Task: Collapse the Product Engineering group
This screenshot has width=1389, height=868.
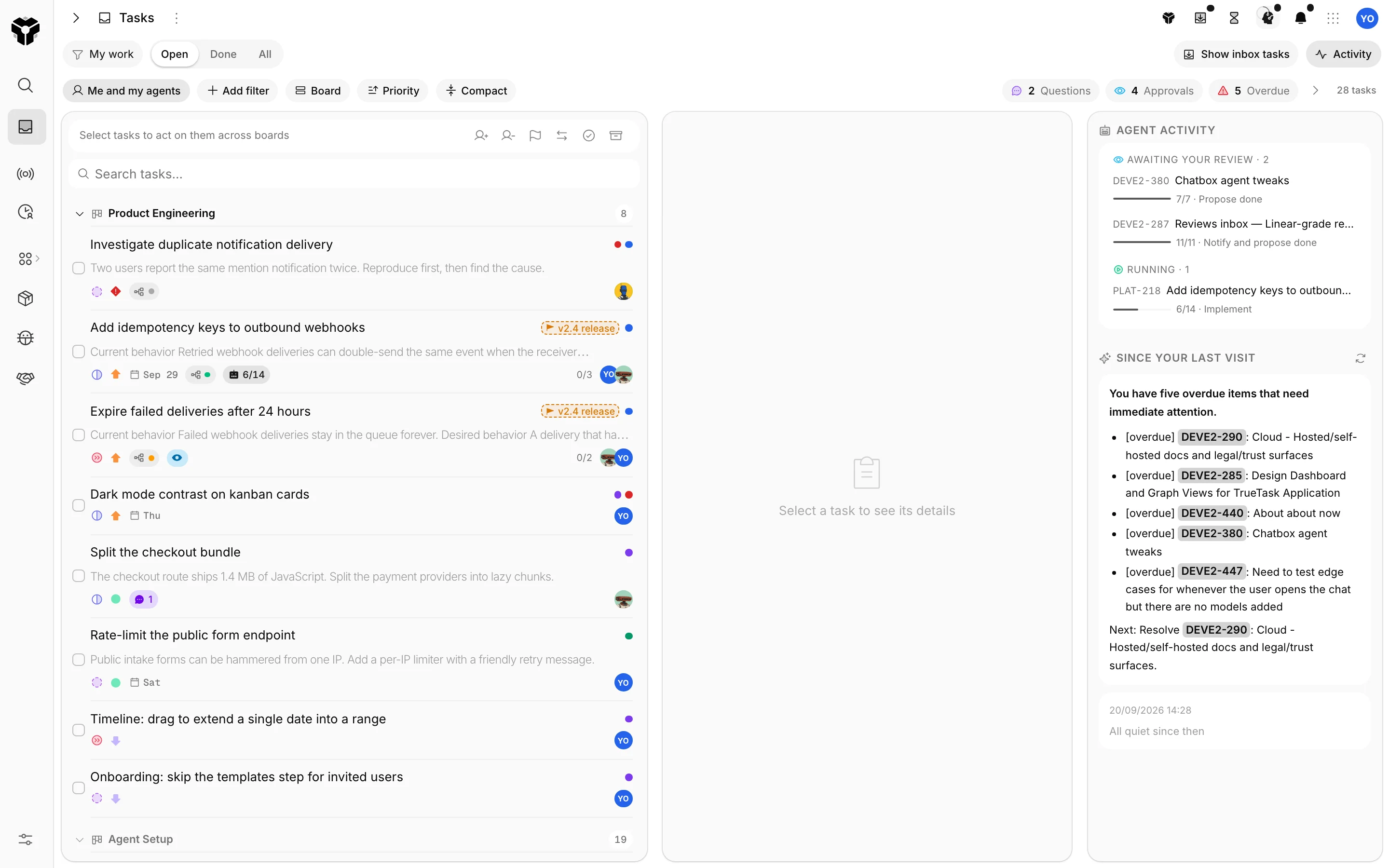Action: point(80,214)
